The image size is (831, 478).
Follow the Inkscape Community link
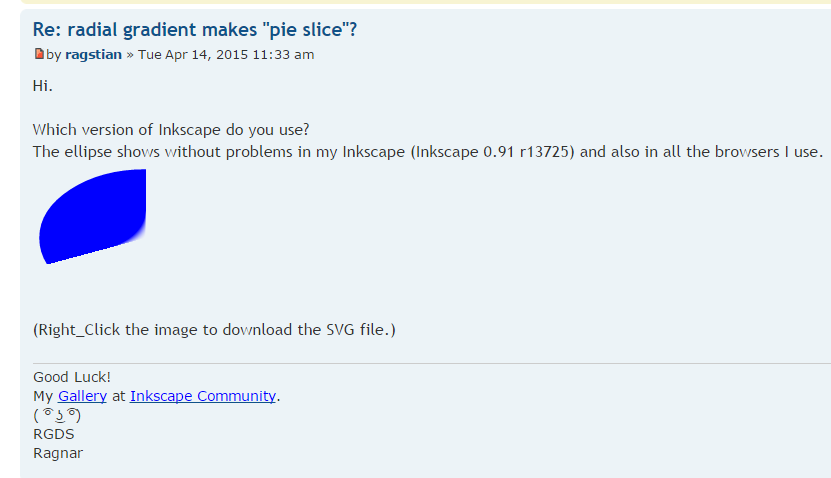click(x=203, y=396)
